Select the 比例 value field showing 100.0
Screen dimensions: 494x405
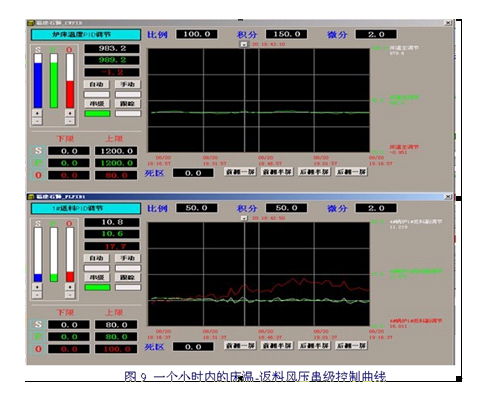coord(197,34)
